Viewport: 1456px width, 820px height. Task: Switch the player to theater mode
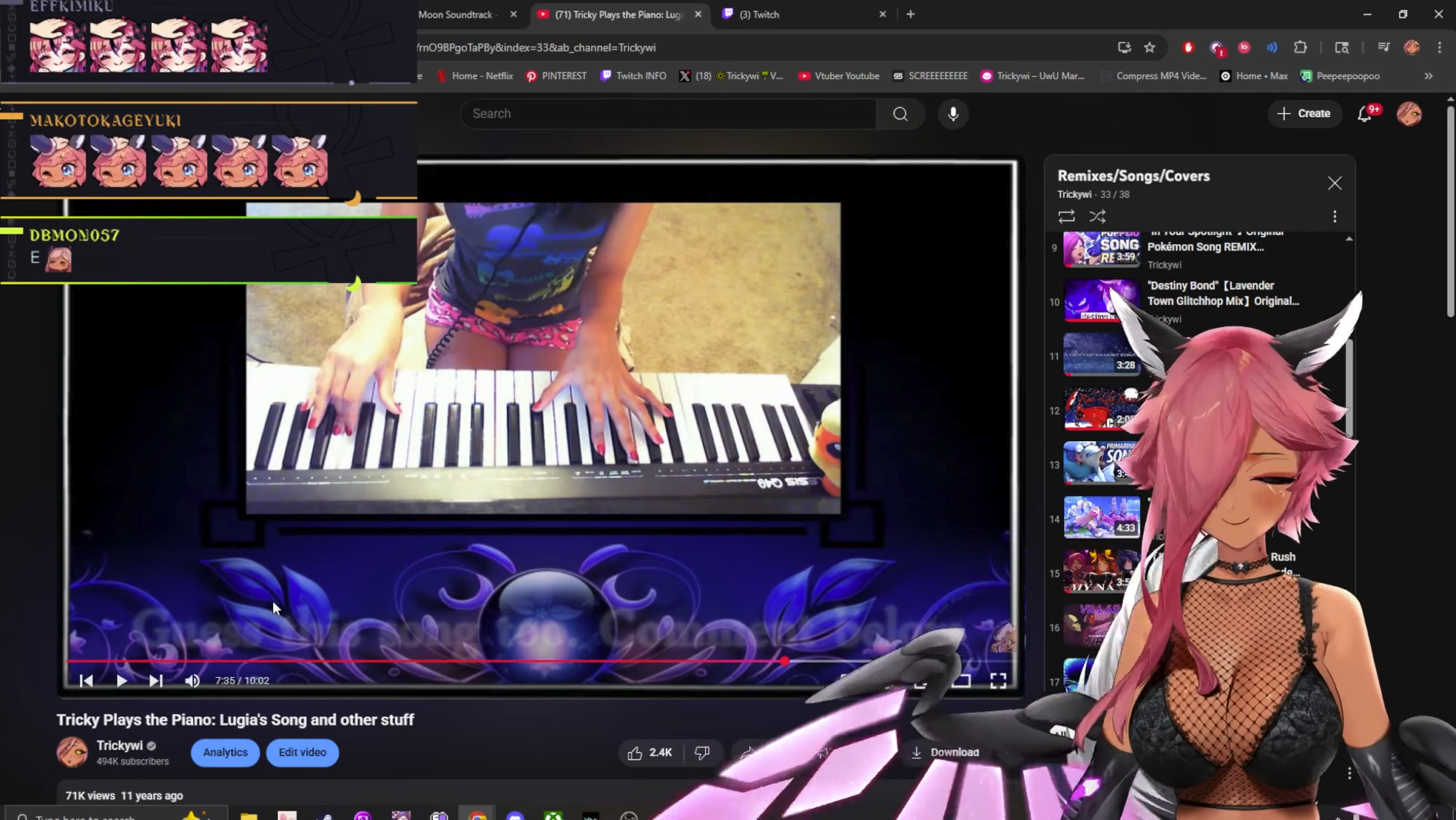coord(961,681)
